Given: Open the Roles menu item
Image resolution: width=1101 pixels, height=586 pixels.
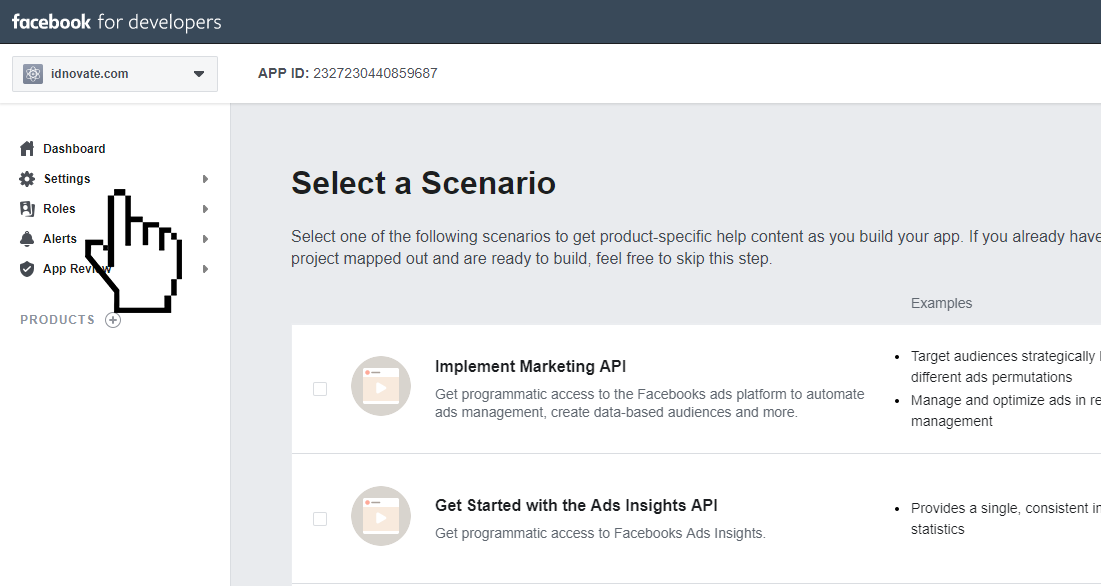Looking at the screenshot, I should pos(59,209).
